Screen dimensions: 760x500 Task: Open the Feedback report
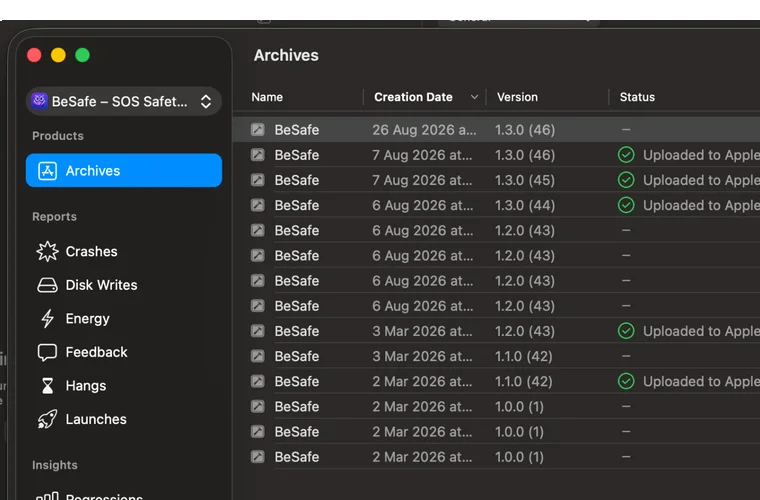point(82,352)
